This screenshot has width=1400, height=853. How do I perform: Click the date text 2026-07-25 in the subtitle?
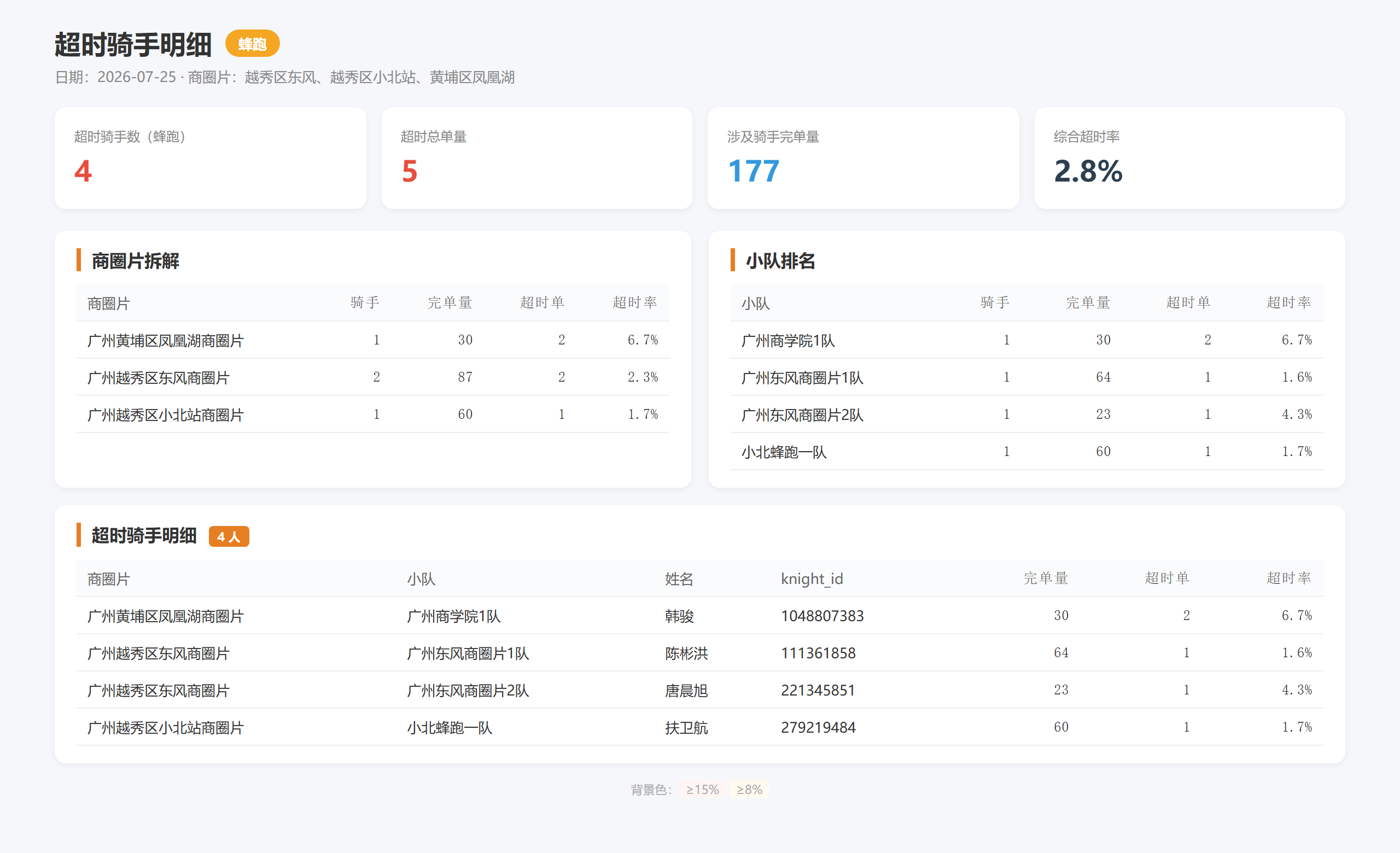click(x=136, y=77)
